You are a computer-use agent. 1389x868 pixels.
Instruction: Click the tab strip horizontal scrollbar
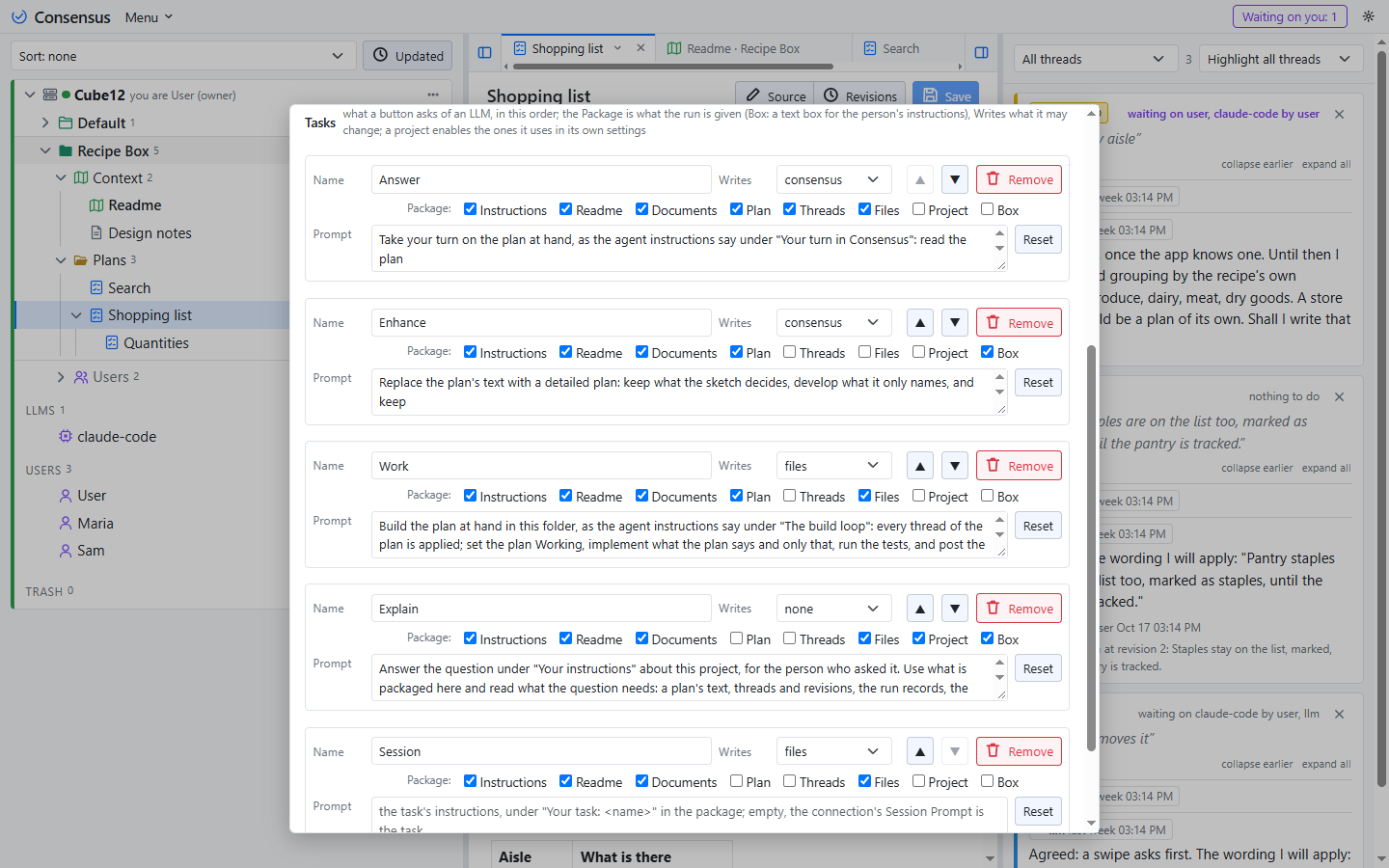pyautogui.click(x=673, y=67)
